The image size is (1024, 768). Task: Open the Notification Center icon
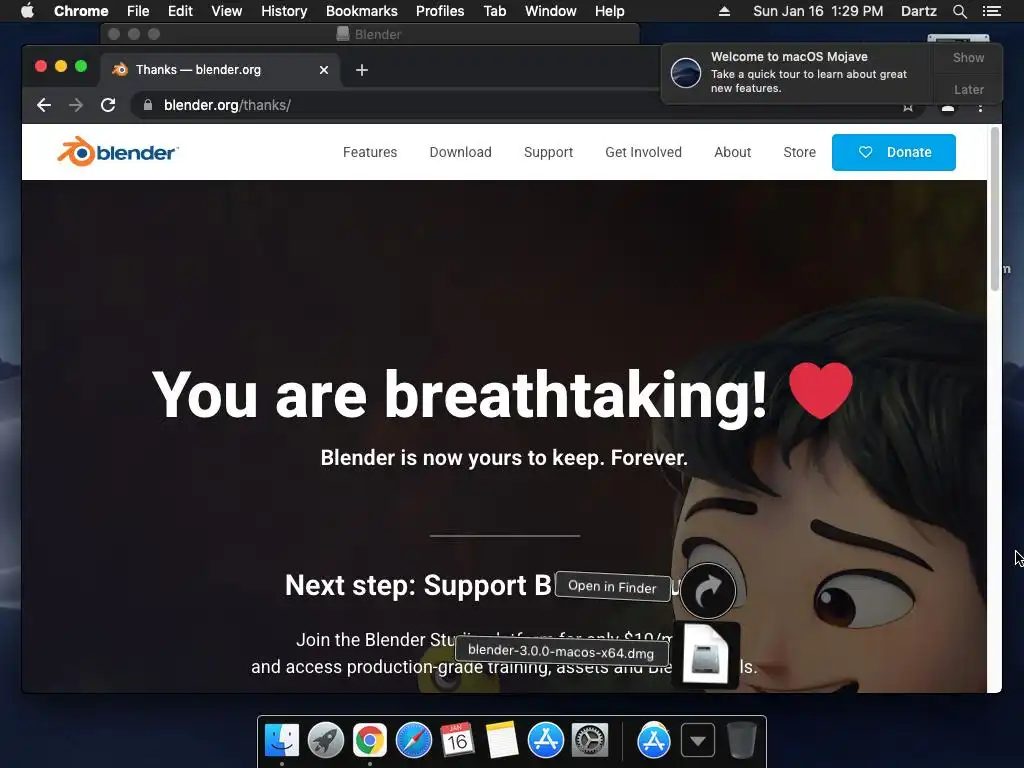click(991, 11)
